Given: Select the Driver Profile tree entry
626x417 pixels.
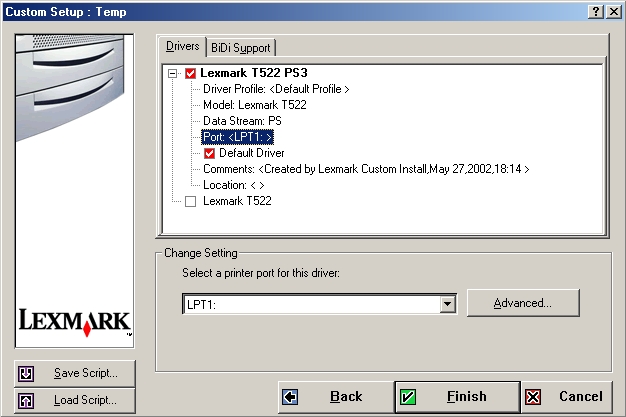Looking at the screenshot, I should point(276,89).
